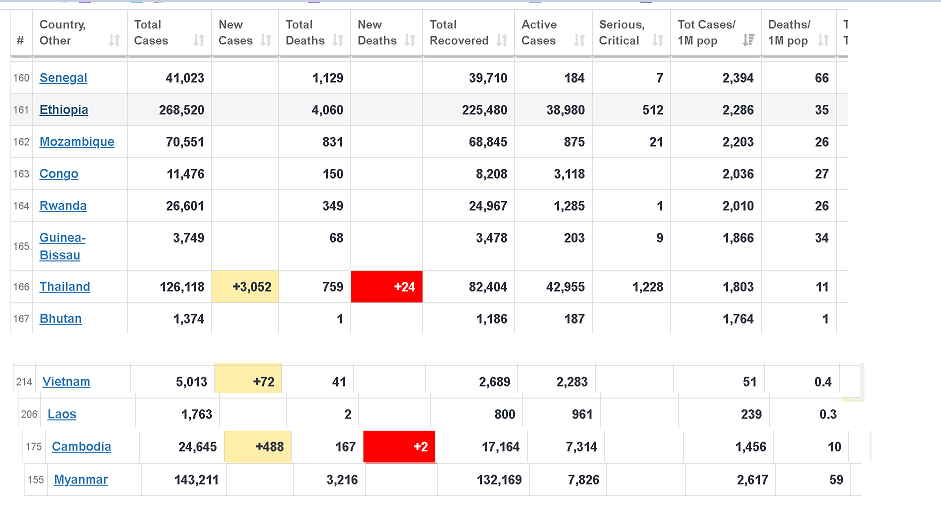This screenshot has width=941, height=532.
Task: Select Ethiopia serious critical 512
Action: 653,110
